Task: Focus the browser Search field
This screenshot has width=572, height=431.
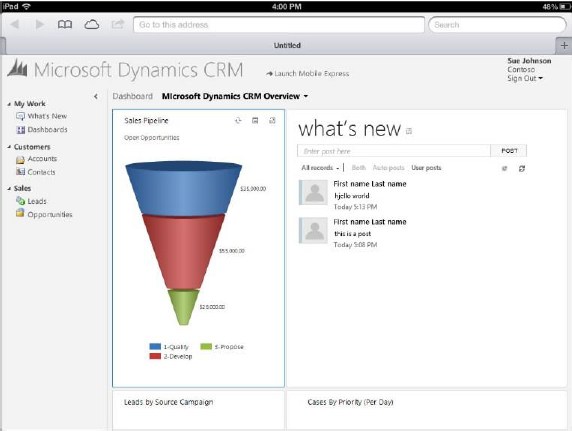Action: 497,25
